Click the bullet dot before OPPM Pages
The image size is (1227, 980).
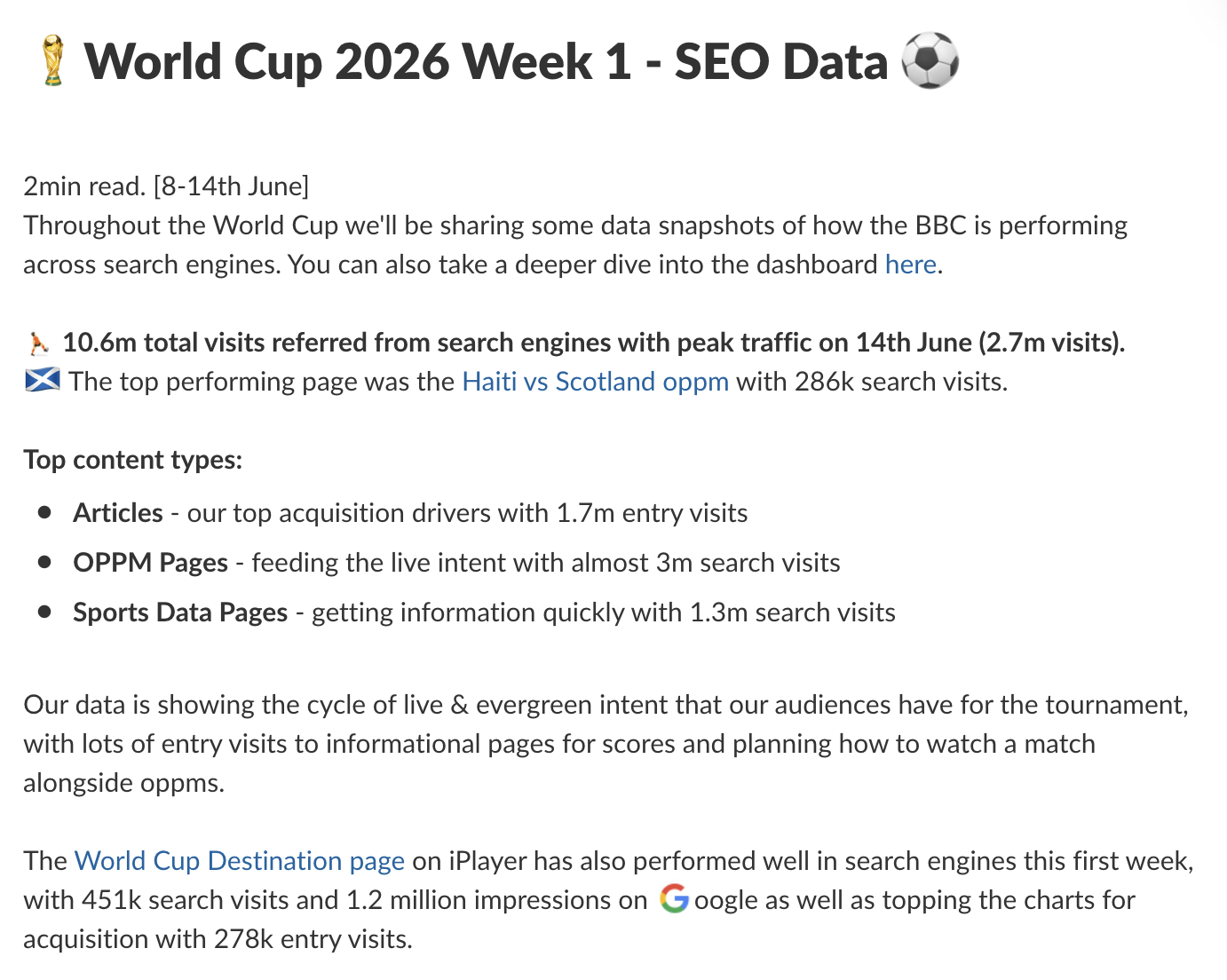(45, 562)
